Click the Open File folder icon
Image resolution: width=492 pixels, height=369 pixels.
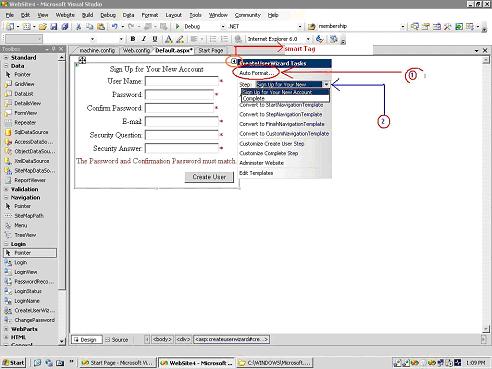pyautogui.click(x=43, y=26)
